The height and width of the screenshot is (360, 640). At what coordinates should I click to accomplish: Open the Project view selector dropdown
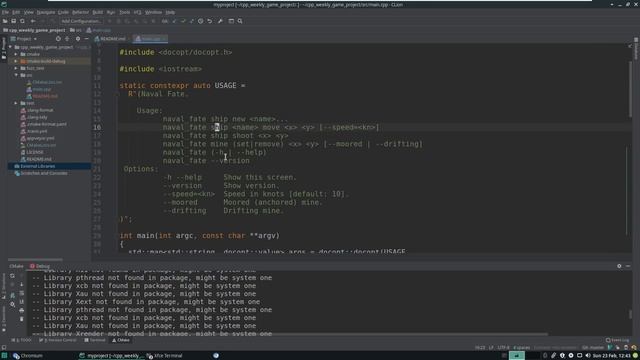click(x=24, y=39)
